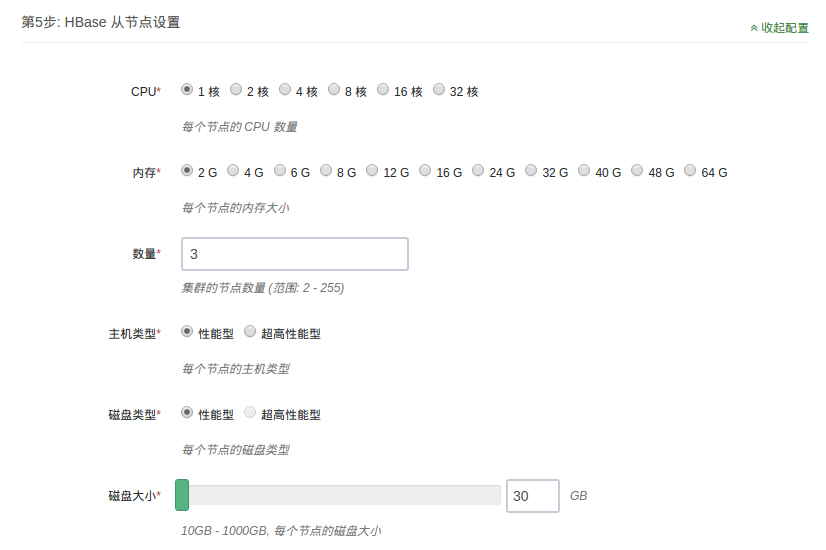Image resolution: width=826 pixels, height=550 pixels.
Task: Choose 24 G memory size
Action: coord(478,171)
